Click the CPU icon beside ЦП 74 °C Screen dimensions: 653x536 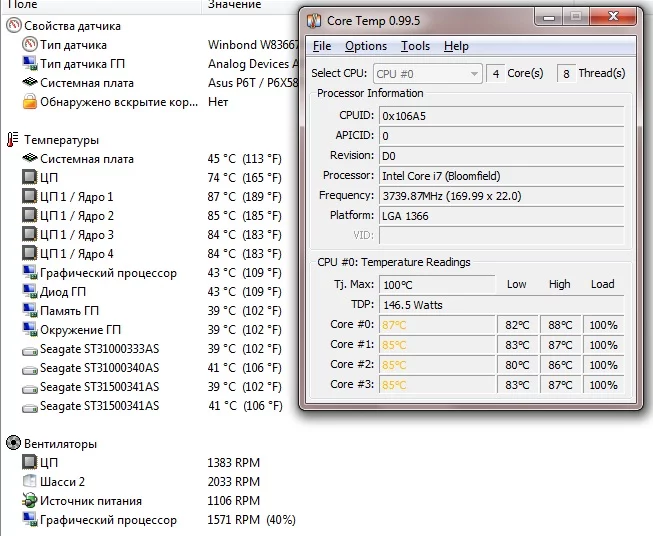pyautogui.click(x=30, y=177)
